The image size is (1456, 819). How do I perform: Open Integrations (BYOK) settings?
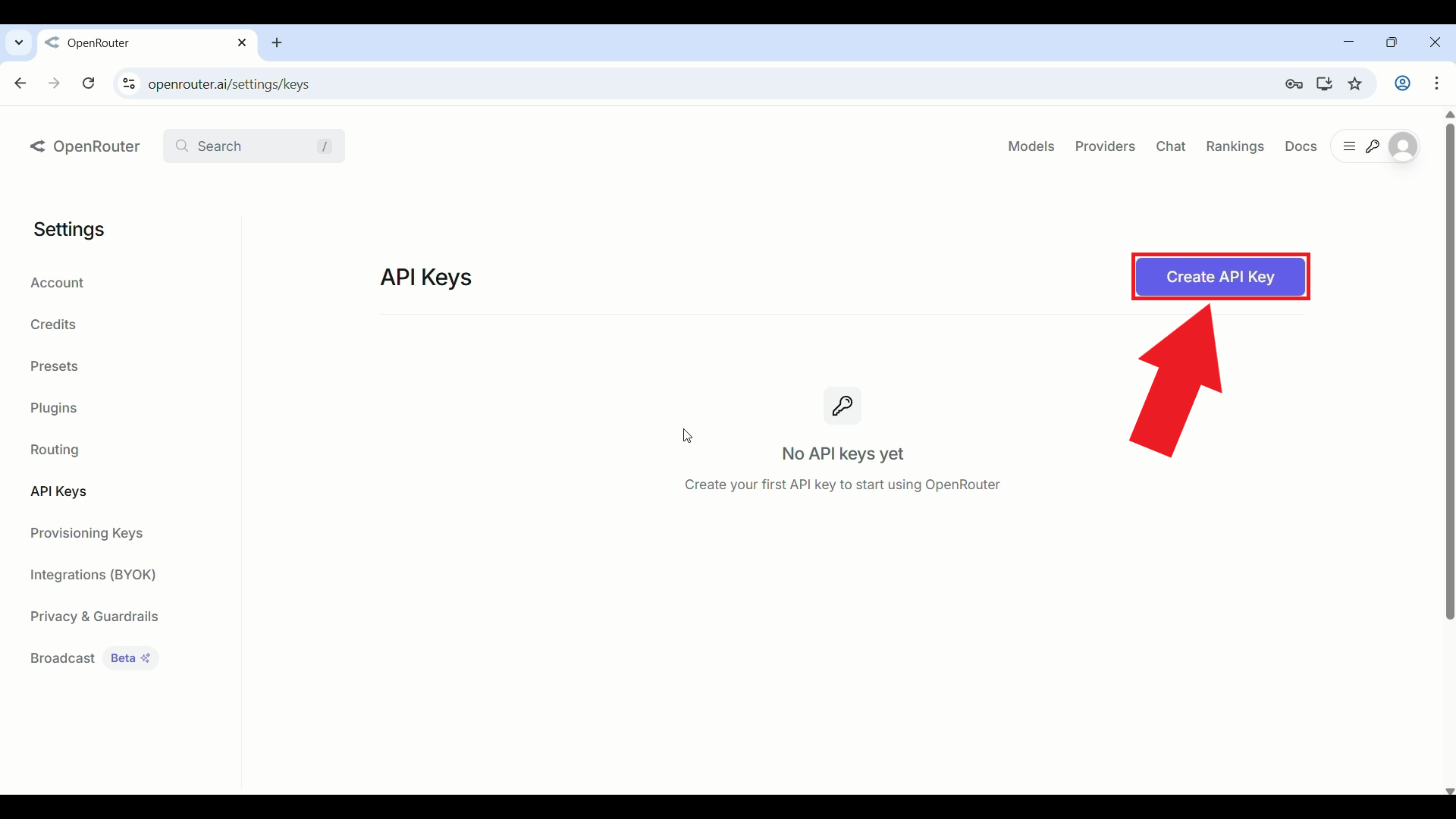(x=93, y=575)
